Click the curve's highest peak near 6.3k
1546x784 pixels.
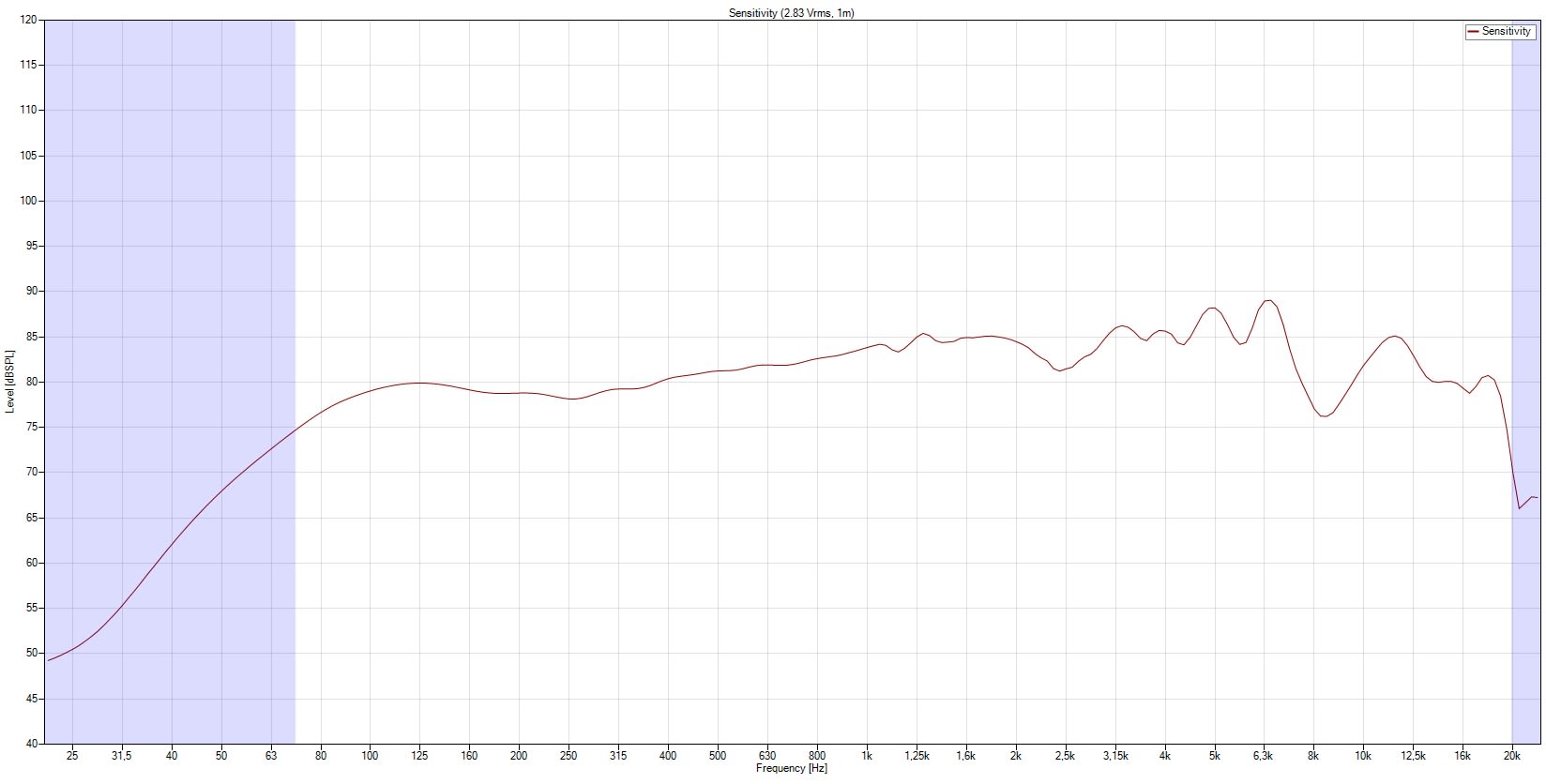(x=1268, y=301)
